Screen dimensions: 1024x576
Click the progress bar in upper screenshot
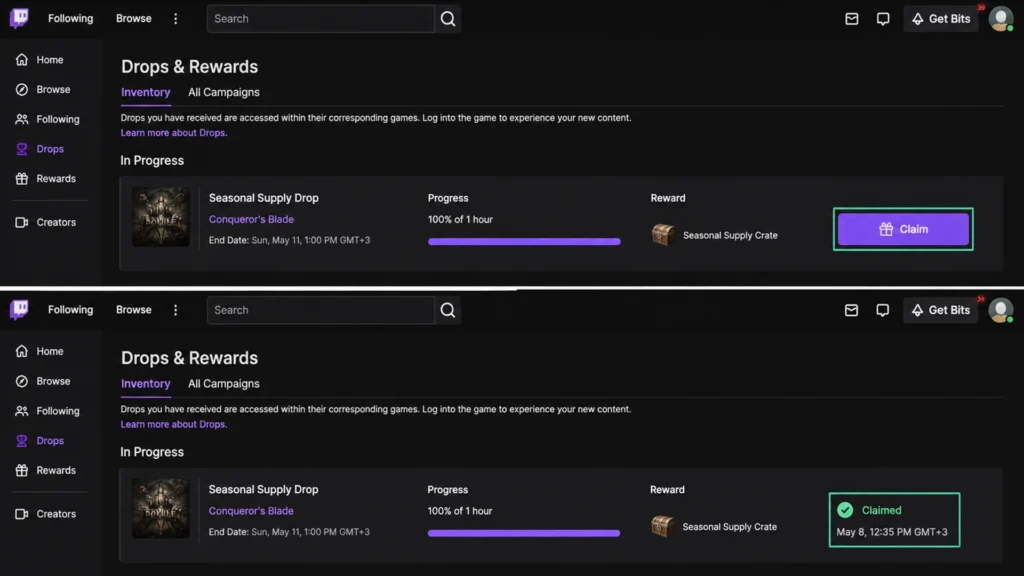pyautogui.click(x=524, y=242)
